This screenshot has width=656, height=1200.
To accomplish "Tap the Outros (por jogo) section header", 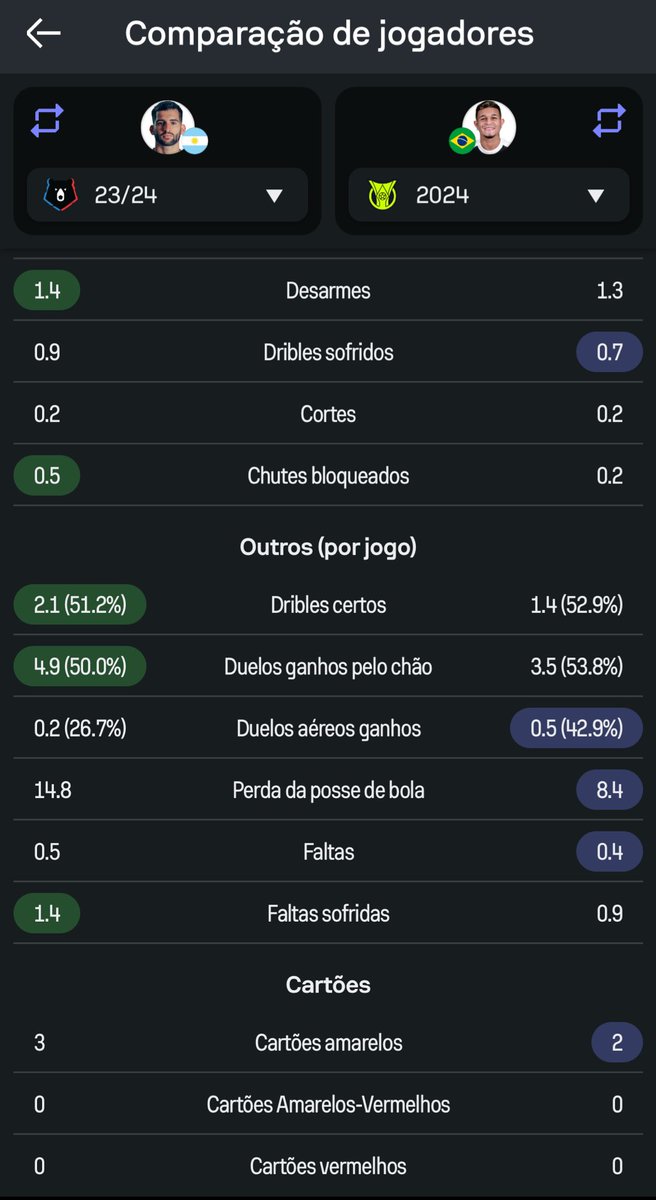I will [328, 547].
